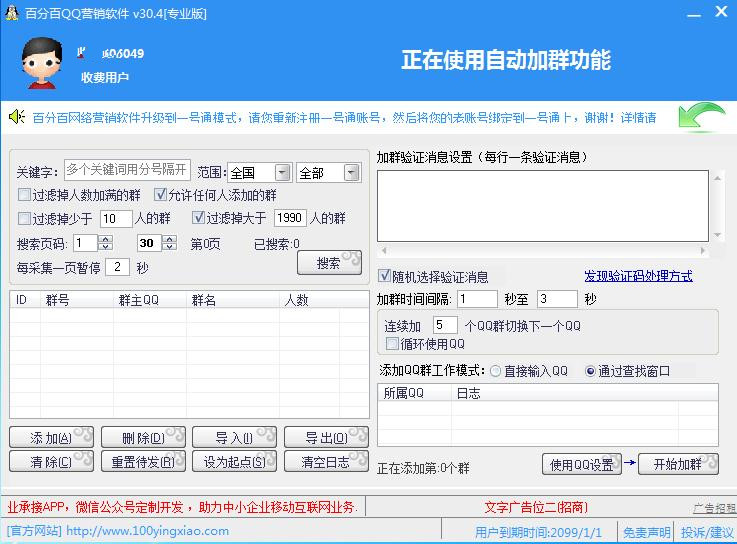Click the small badge icon beside the username
Viewport: 737px width, 544px height.
[81, 53]
